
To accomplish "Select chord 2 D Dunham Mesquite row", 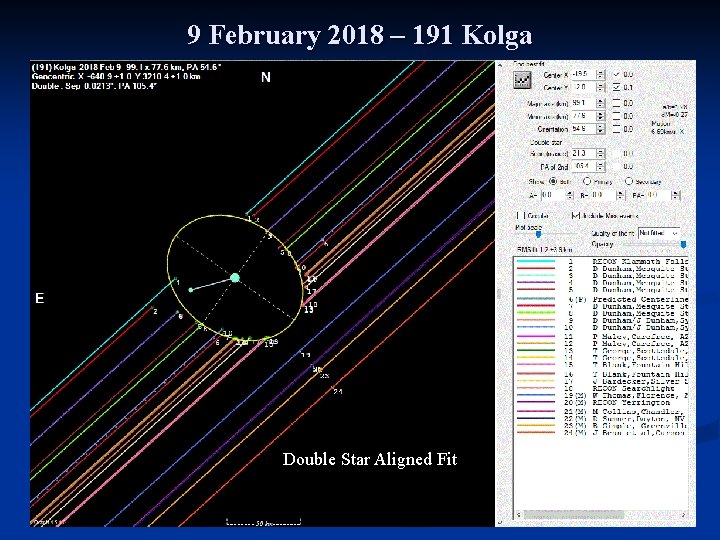I will (601, 269).
